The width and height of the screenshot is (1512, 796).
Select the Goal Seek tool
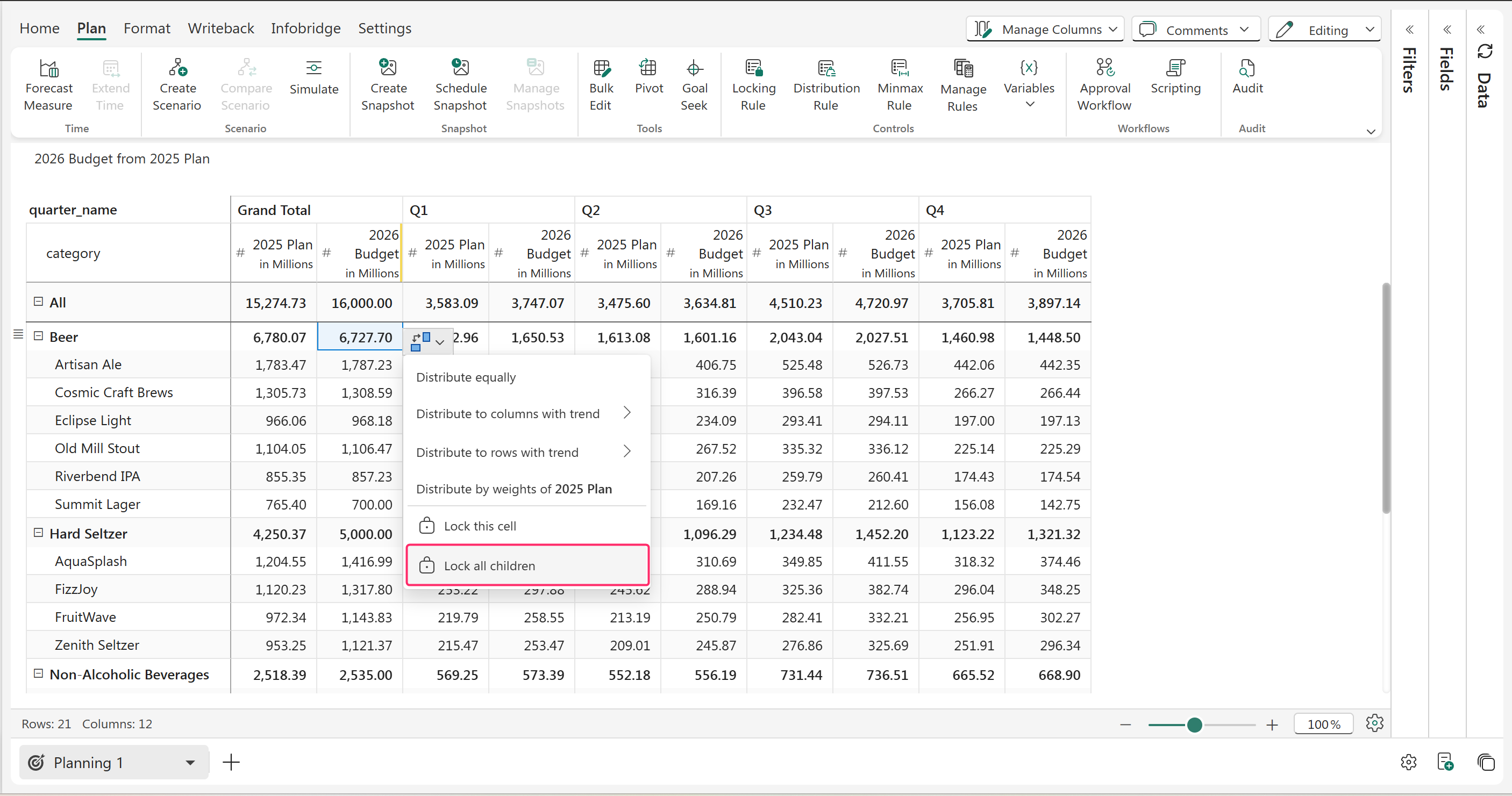click(x=694, y=69)
